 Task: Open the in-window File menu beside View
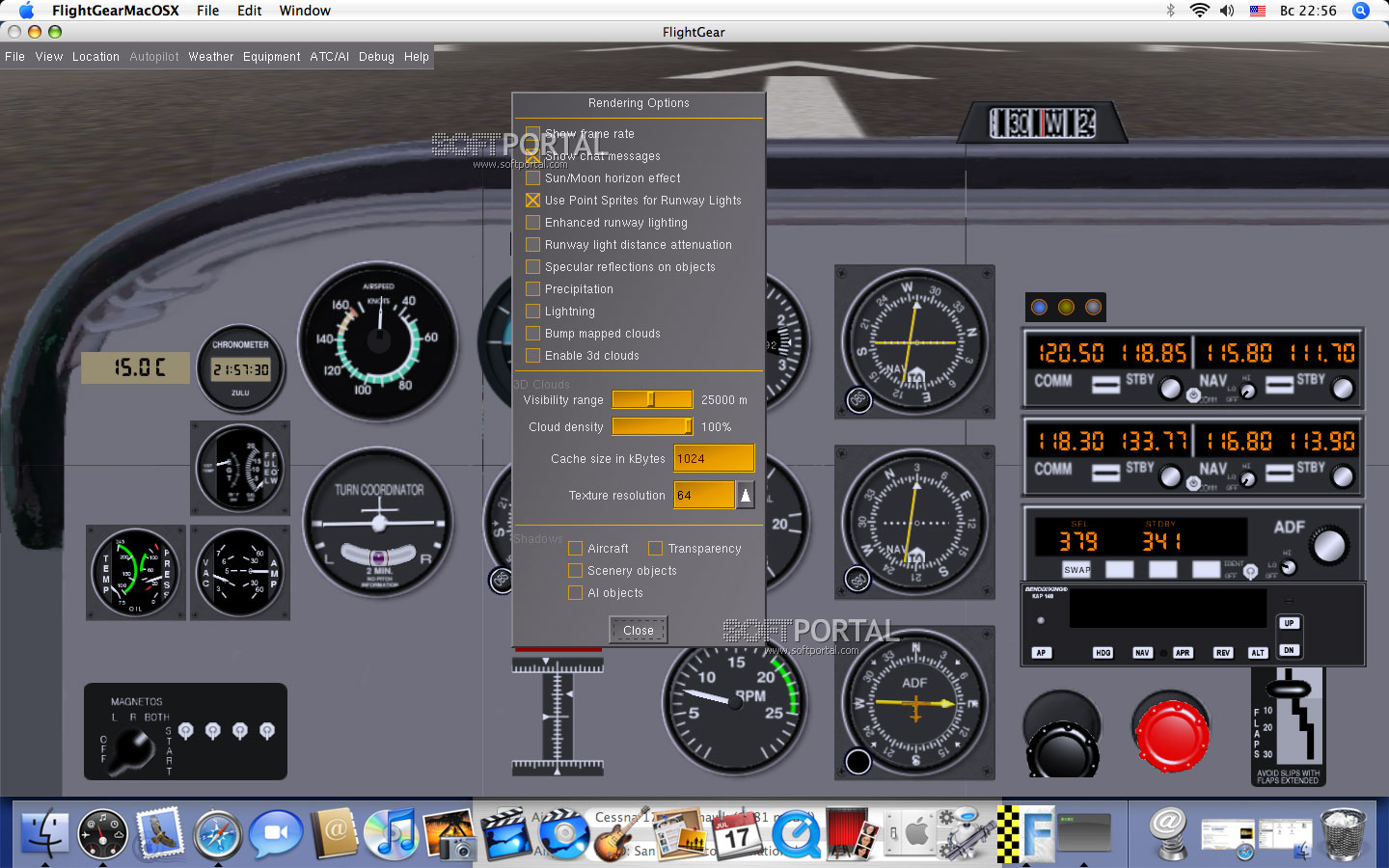pyautogui.click(x=15, y=57)
